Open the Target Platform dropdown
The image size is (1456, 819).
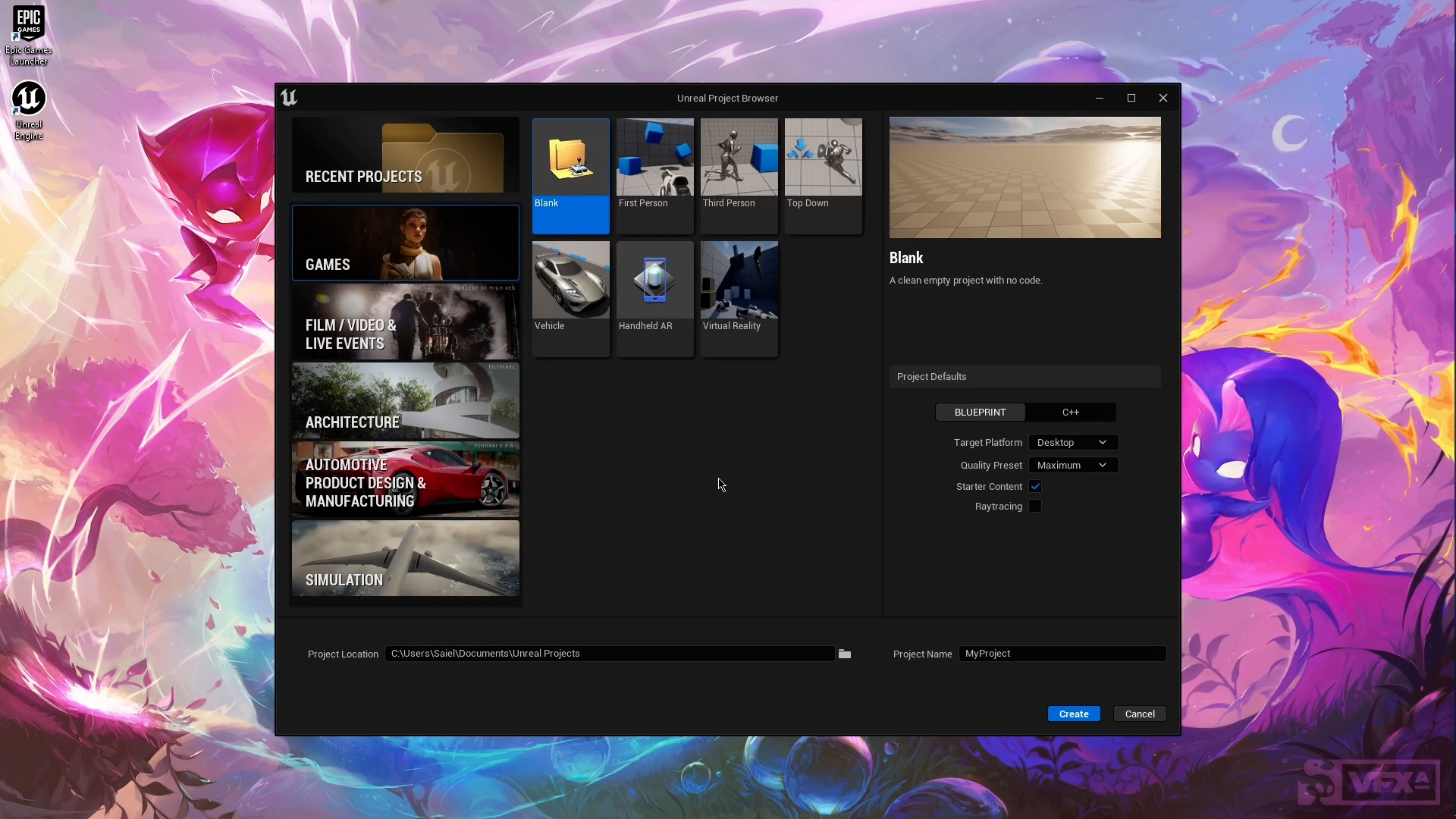click(1072, 443)
